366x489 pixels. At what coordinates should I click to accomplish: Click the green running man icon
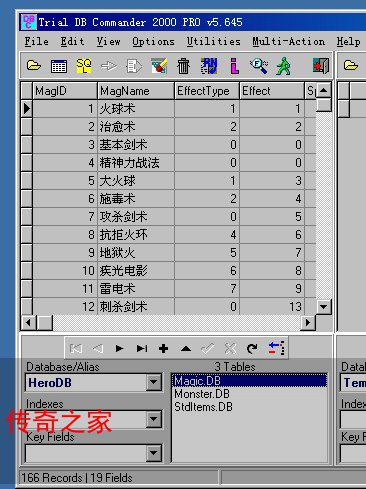coord(283,66)
